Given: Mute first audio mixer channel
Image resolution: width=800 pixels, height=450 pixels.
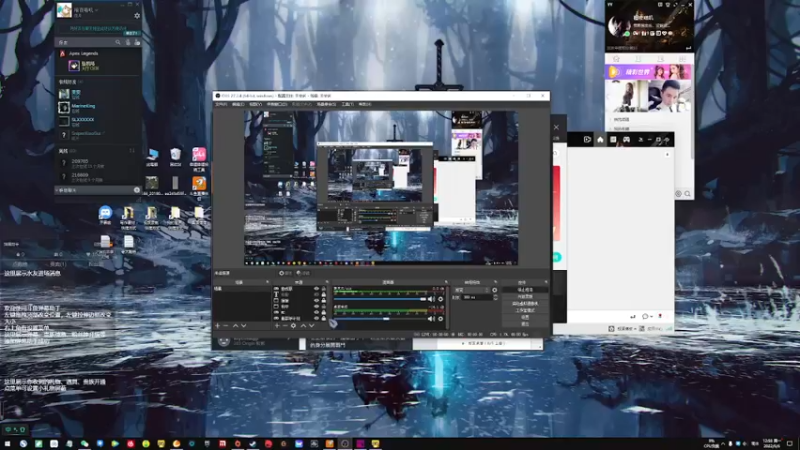Looking at the screenshot, I should (431, 299).
